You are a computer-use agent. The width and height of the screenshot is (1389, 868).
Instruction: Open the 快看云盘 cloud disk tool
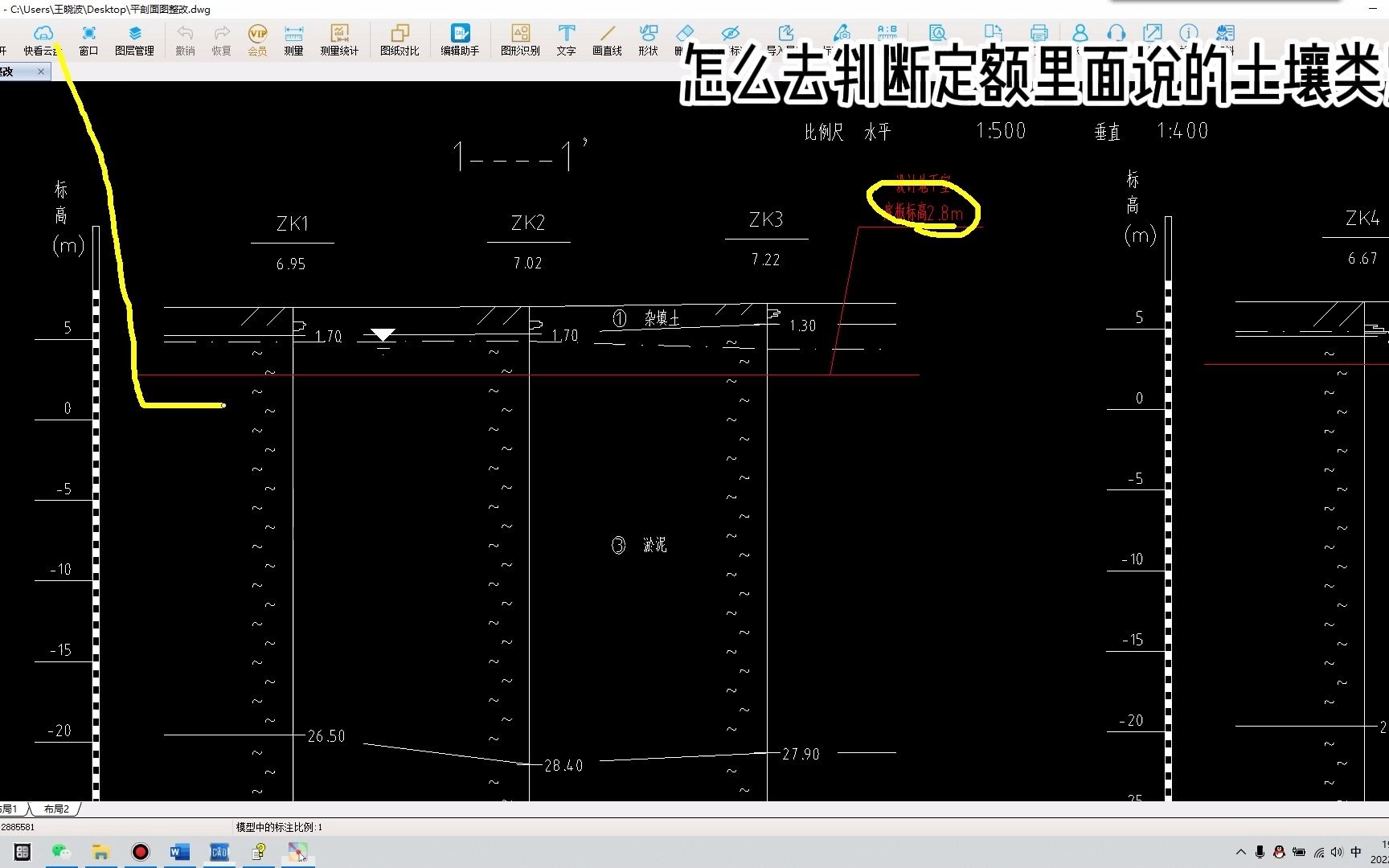pyautogui.click(x=43, y=39)
